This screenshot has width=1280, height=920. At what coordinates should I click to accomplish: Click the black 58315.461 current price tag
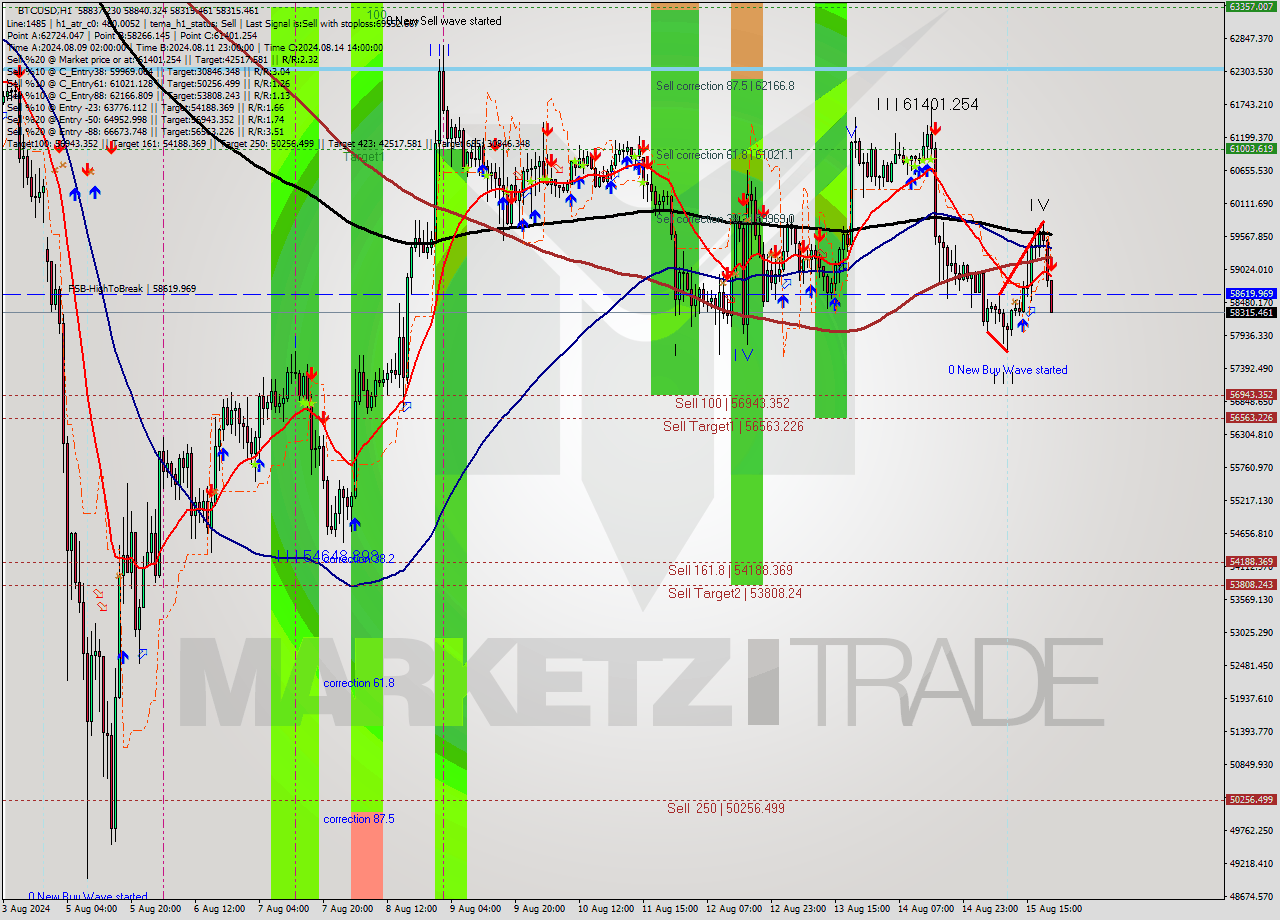coord(1250,312)
